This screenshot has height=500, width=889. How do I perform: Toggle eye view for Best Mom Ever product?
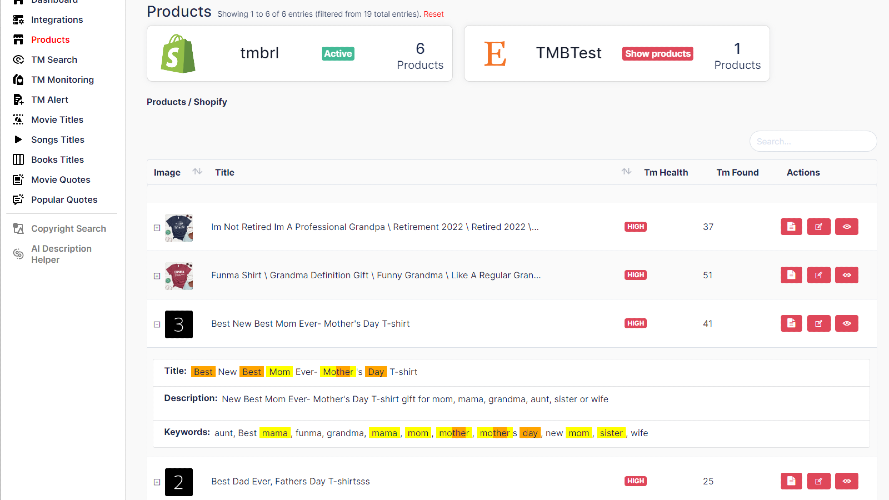pyautogui.click(x=847, y=323)
